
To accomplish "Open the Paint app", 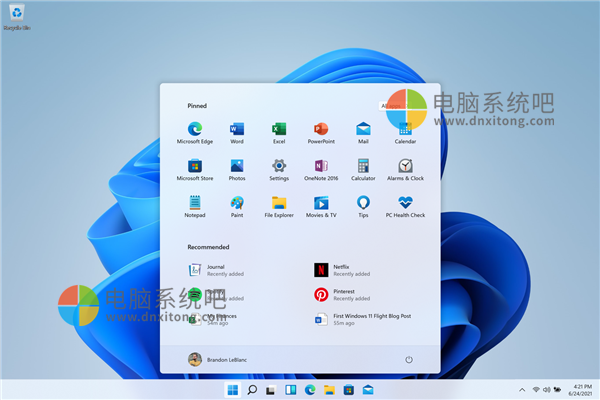I will pyautogui.click(x=237, y=206).
